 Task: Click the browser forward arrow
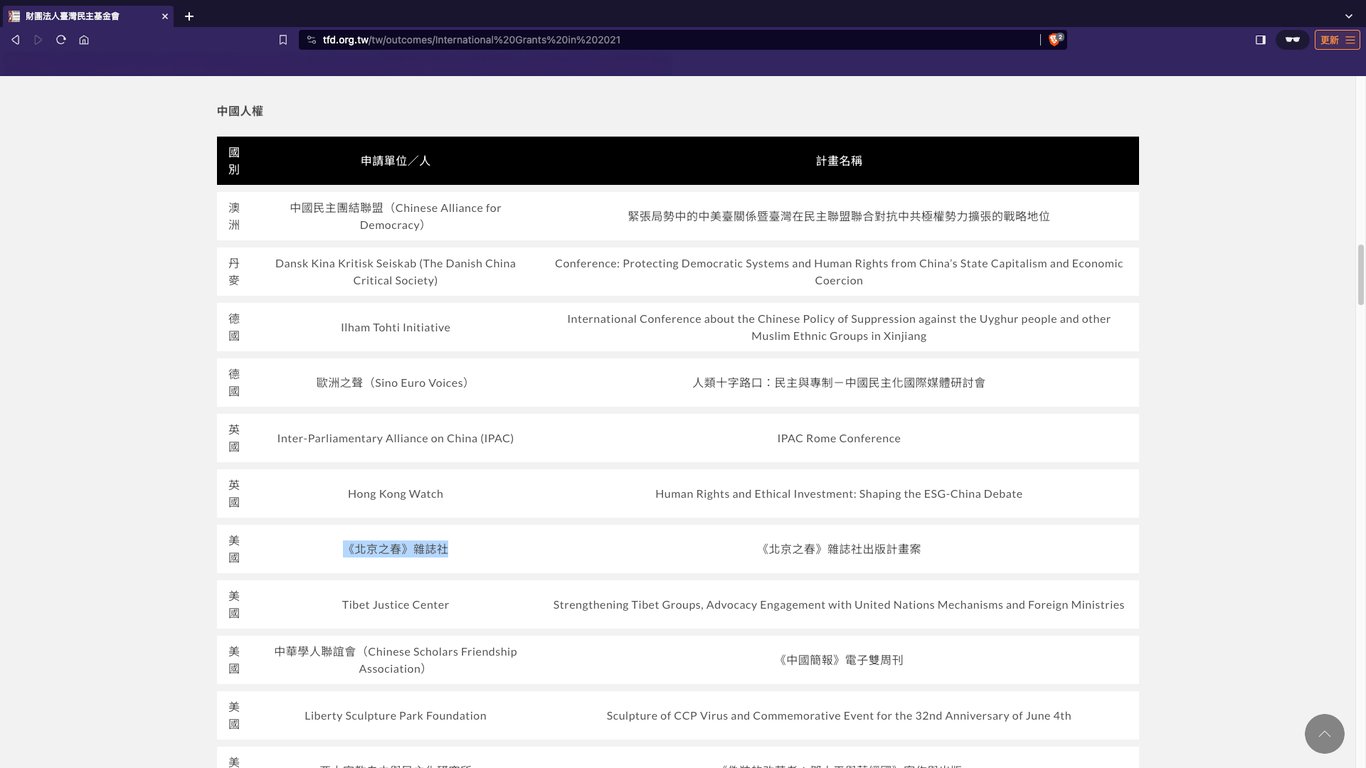click(38, 40)
